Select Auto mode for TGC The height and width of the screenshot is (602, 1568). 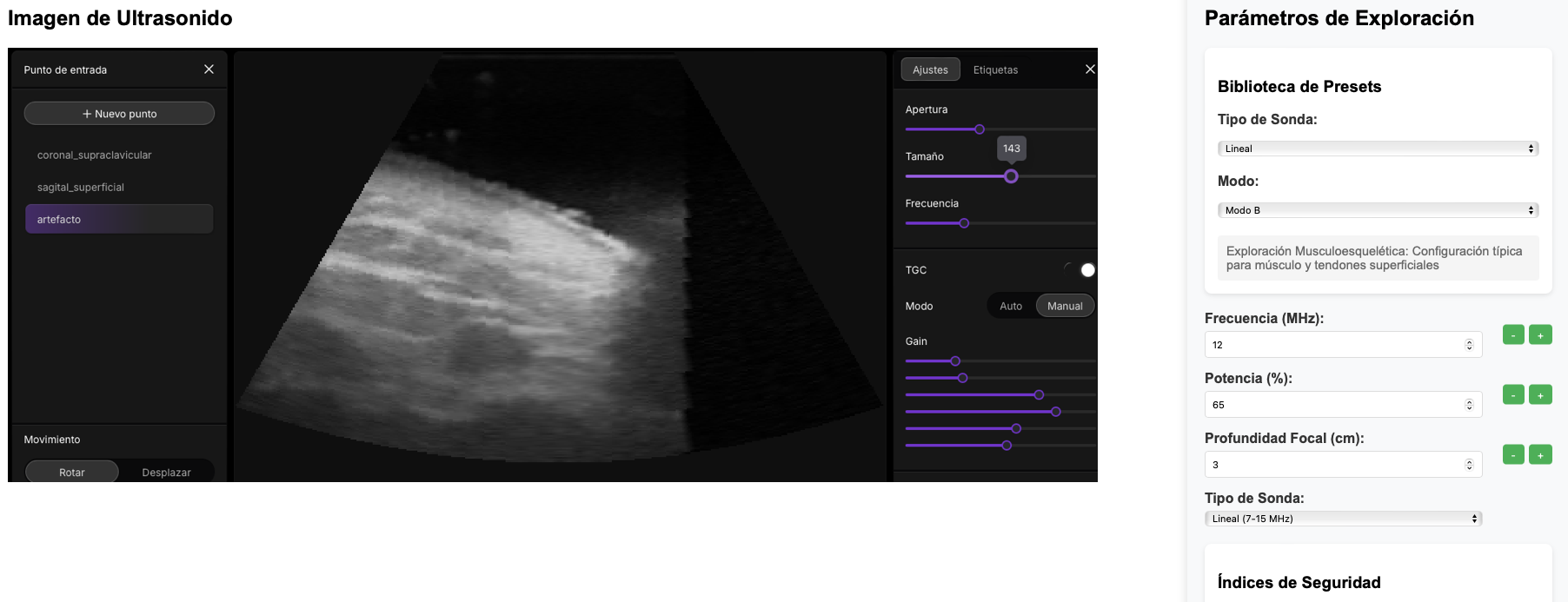click(1010, 306)
